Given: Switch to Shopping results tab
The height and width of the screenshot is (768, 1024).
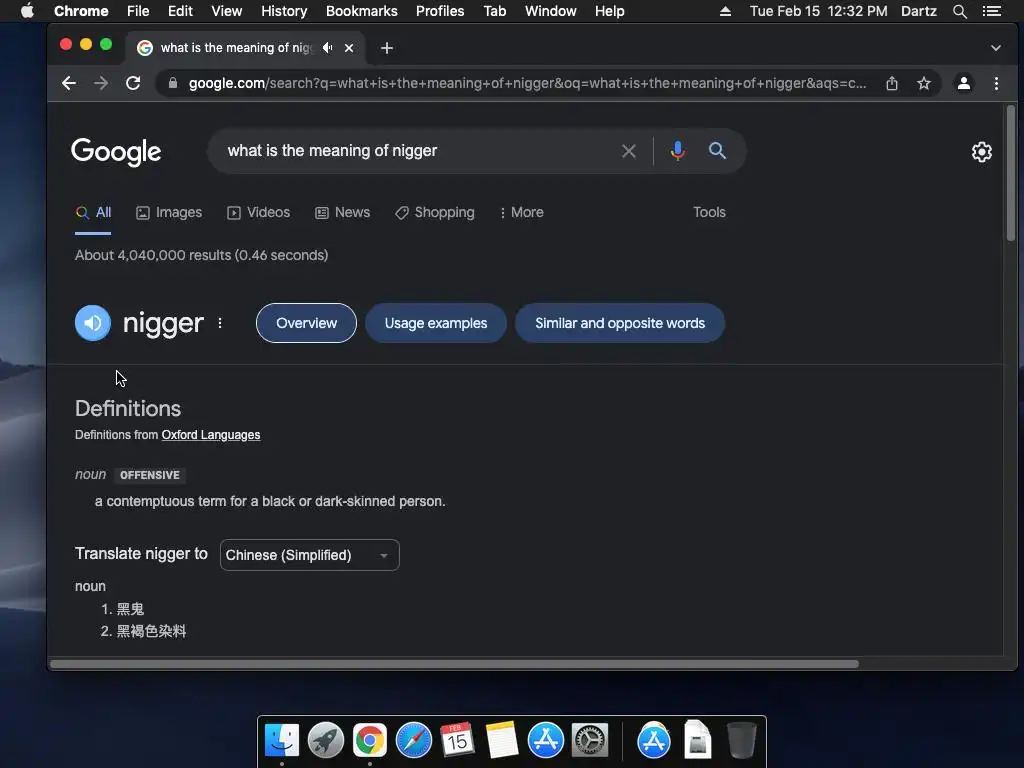Looking at the screenshot, I should tap(435, 212).
